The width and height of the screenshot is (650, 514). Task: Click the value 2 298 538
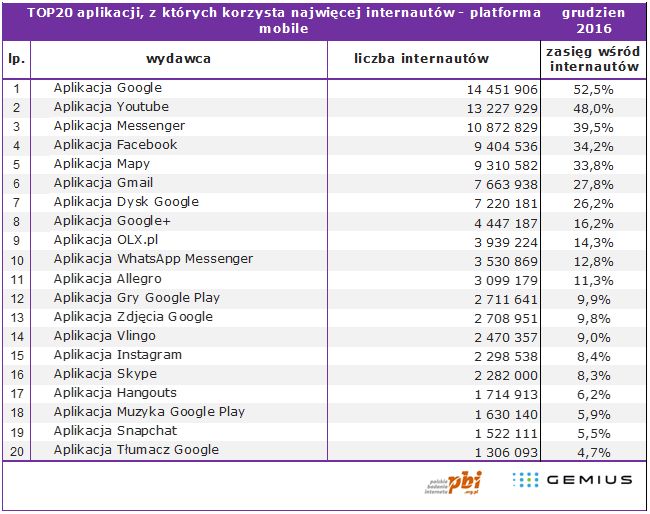tap(506, 357)
